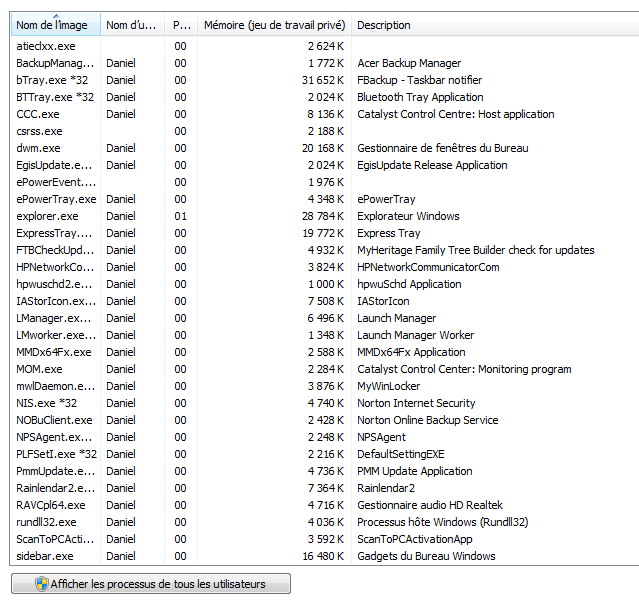Select the rundll32.exe process row
639x602 pixels.
pyautogui.click(x=47, y=522)
